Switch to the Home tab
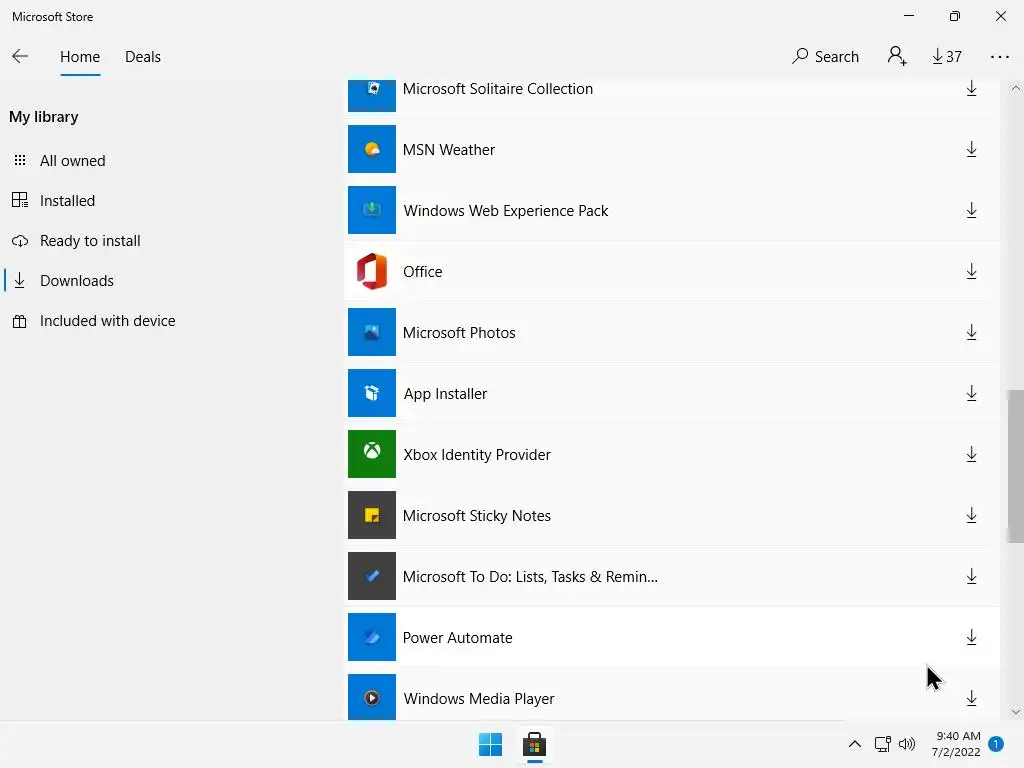1024x768 pixels. [x=80, y=57]
